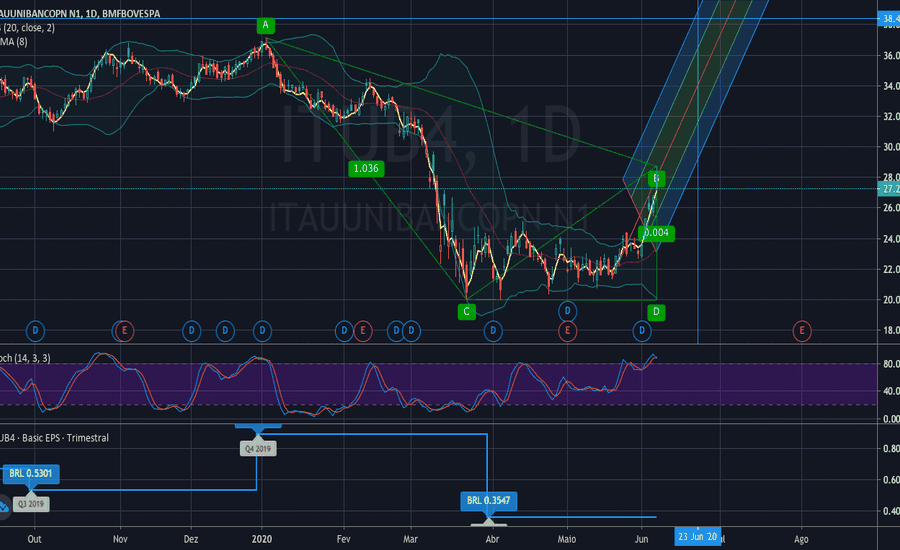The width and height of the screenshot is (900, 550).
Task: Click the green pattern point label A
Action: tap(265, 25)
